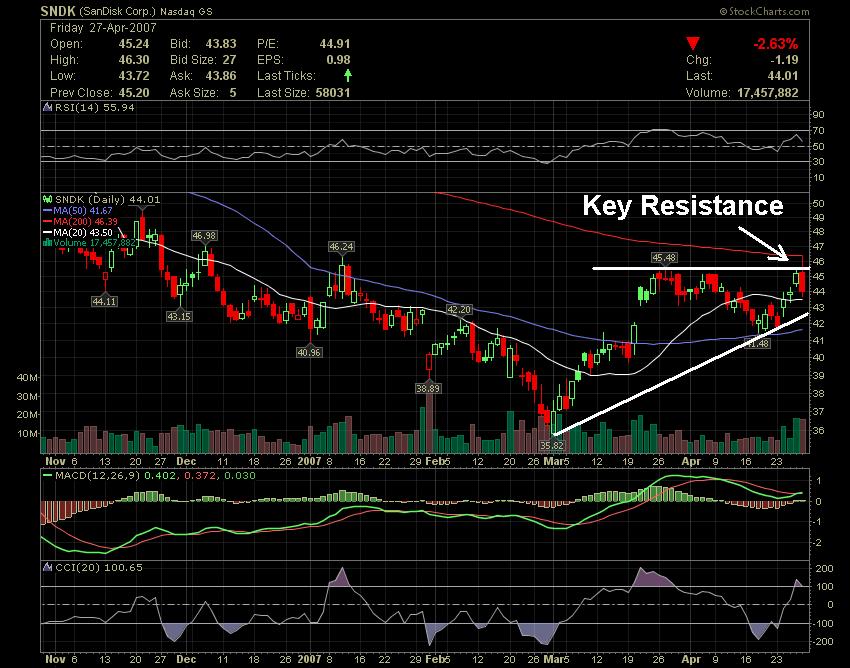The width and height of the screenshot is (850, 668).
Task: Click the 38.89 price callout
Action: click(428, 388)
